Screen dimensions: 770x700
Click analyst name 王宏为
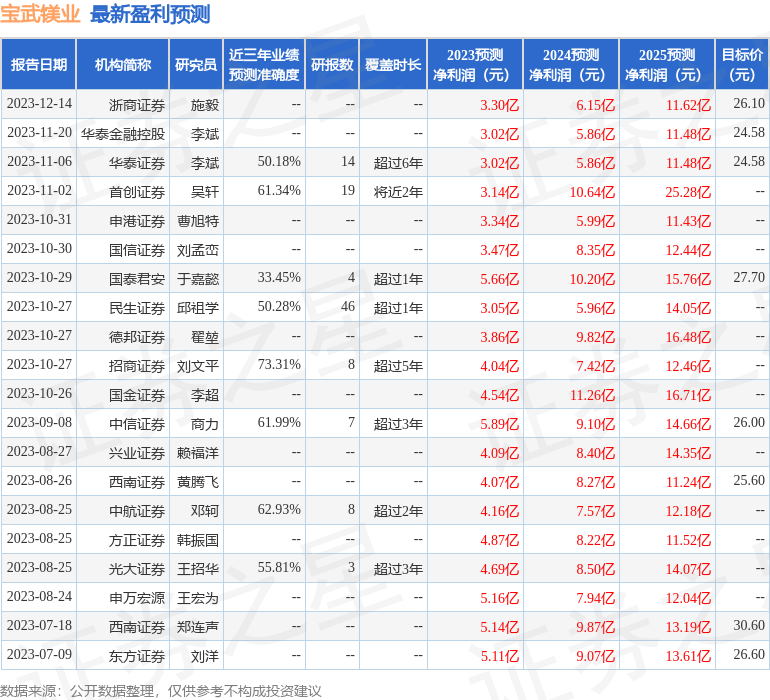[x=198, y=598]
